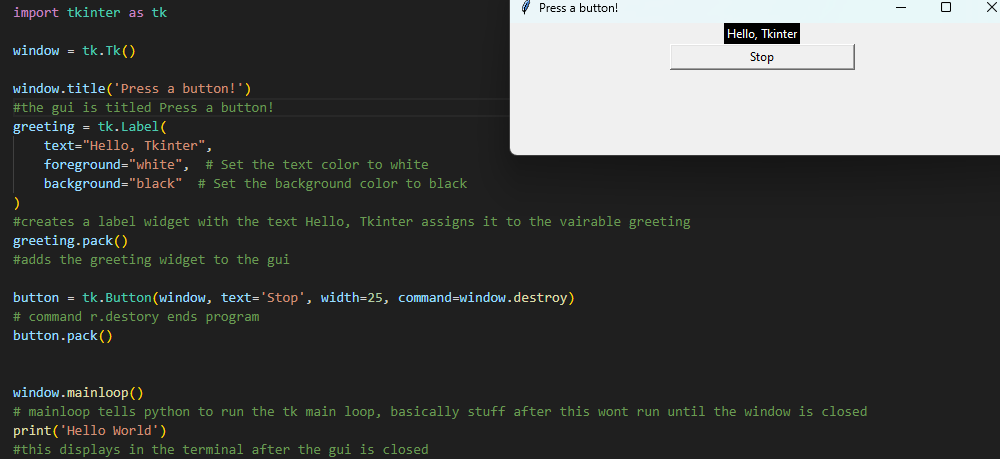Place cursor on the import keyword
This screenshot has width=1000, height=459.
36,12
